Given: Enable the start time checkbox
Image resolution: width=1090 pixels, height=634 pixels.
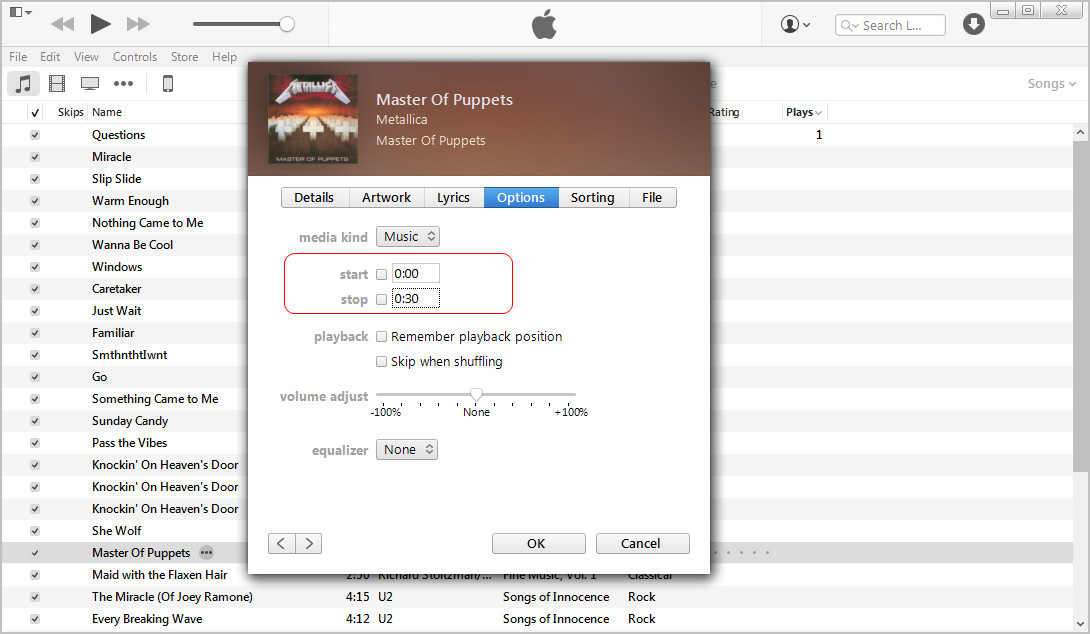Looking at the screenshot, I should [x=381, y=275].
